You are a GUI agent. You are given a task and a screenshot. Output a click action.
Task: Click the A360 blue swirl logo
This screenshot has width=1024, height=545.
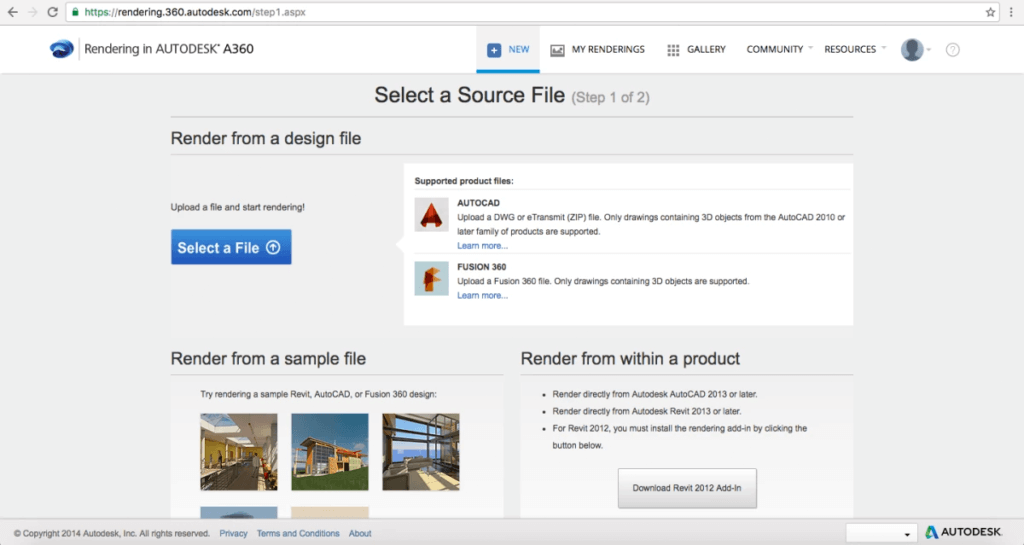click(62, 49)
